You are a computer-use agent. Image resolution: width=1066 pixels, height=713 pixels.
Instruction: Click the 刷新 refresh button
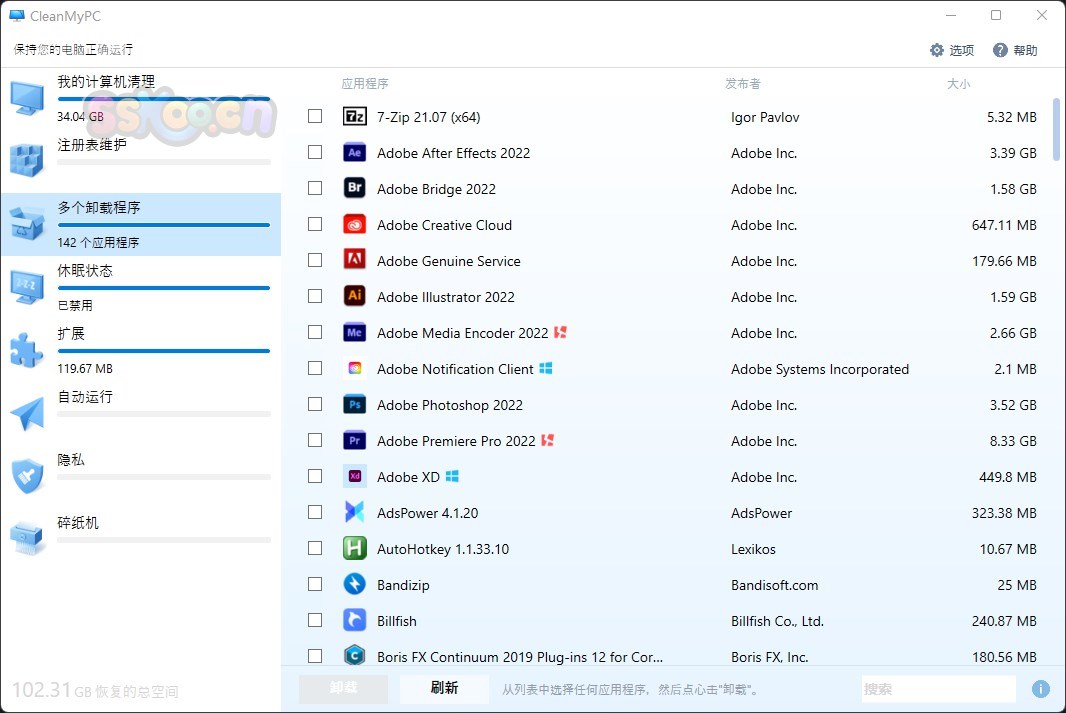click(x=445, y=689)
